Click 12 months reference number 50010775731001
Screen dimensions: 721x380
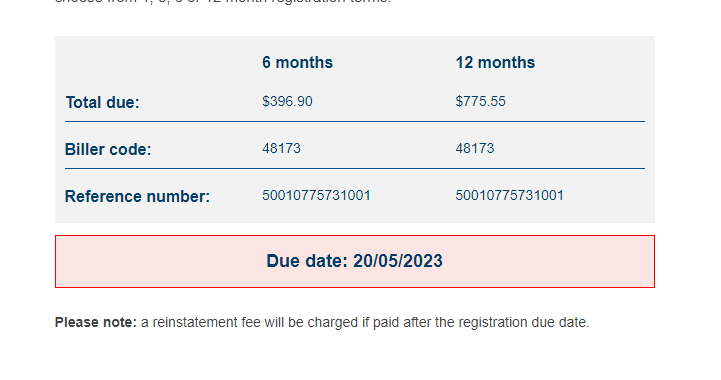(x=509, y=195)
